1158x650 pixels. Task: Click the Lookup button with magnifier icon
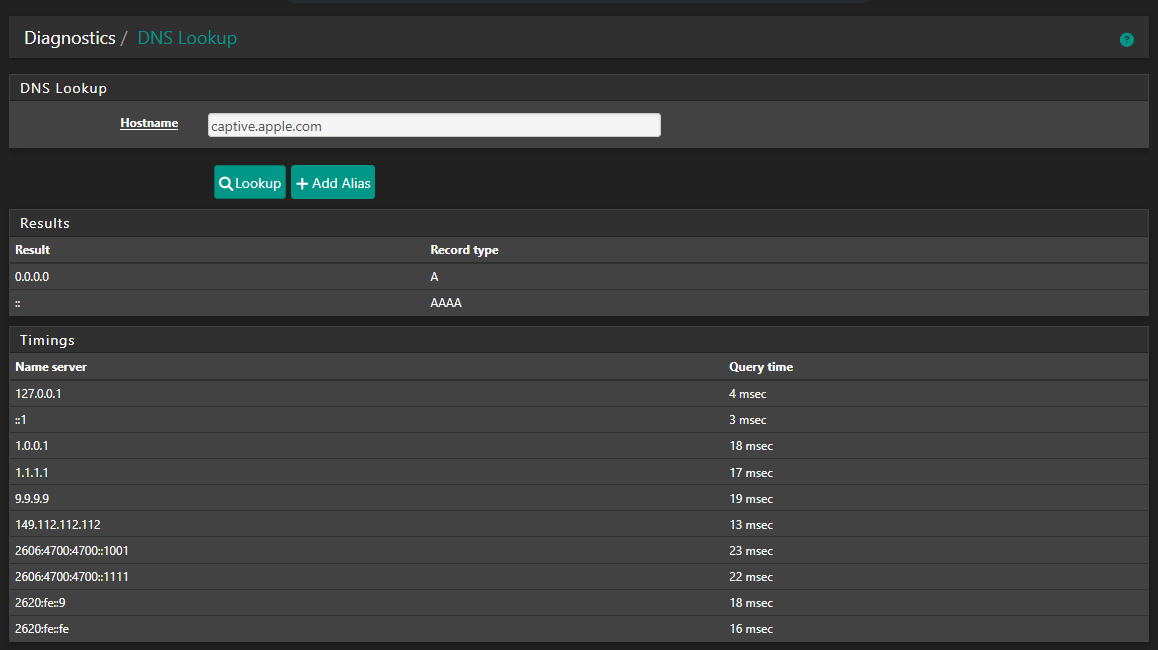[250, 183]
